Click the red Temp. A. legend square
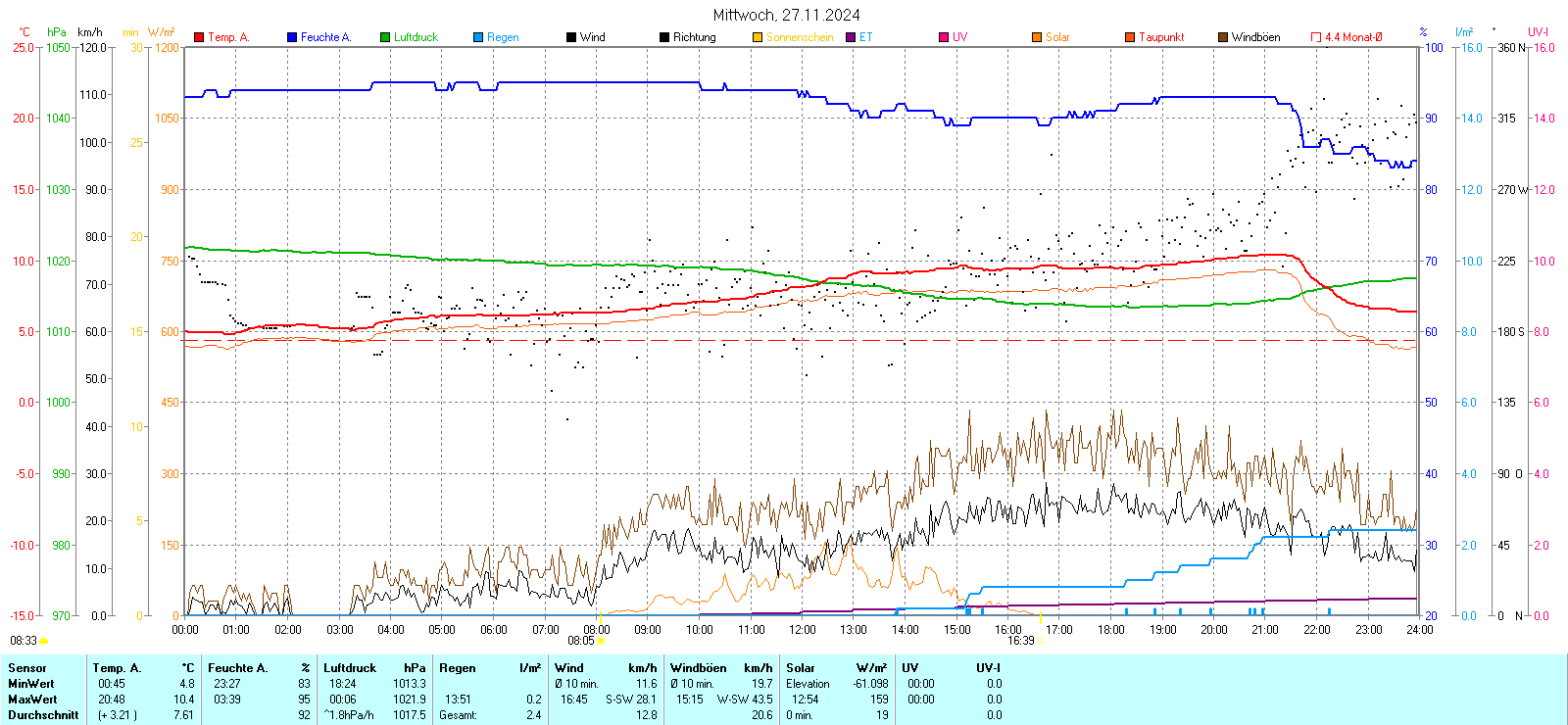The height and width of the screenshot is (725, 1568). coord(199,37)
